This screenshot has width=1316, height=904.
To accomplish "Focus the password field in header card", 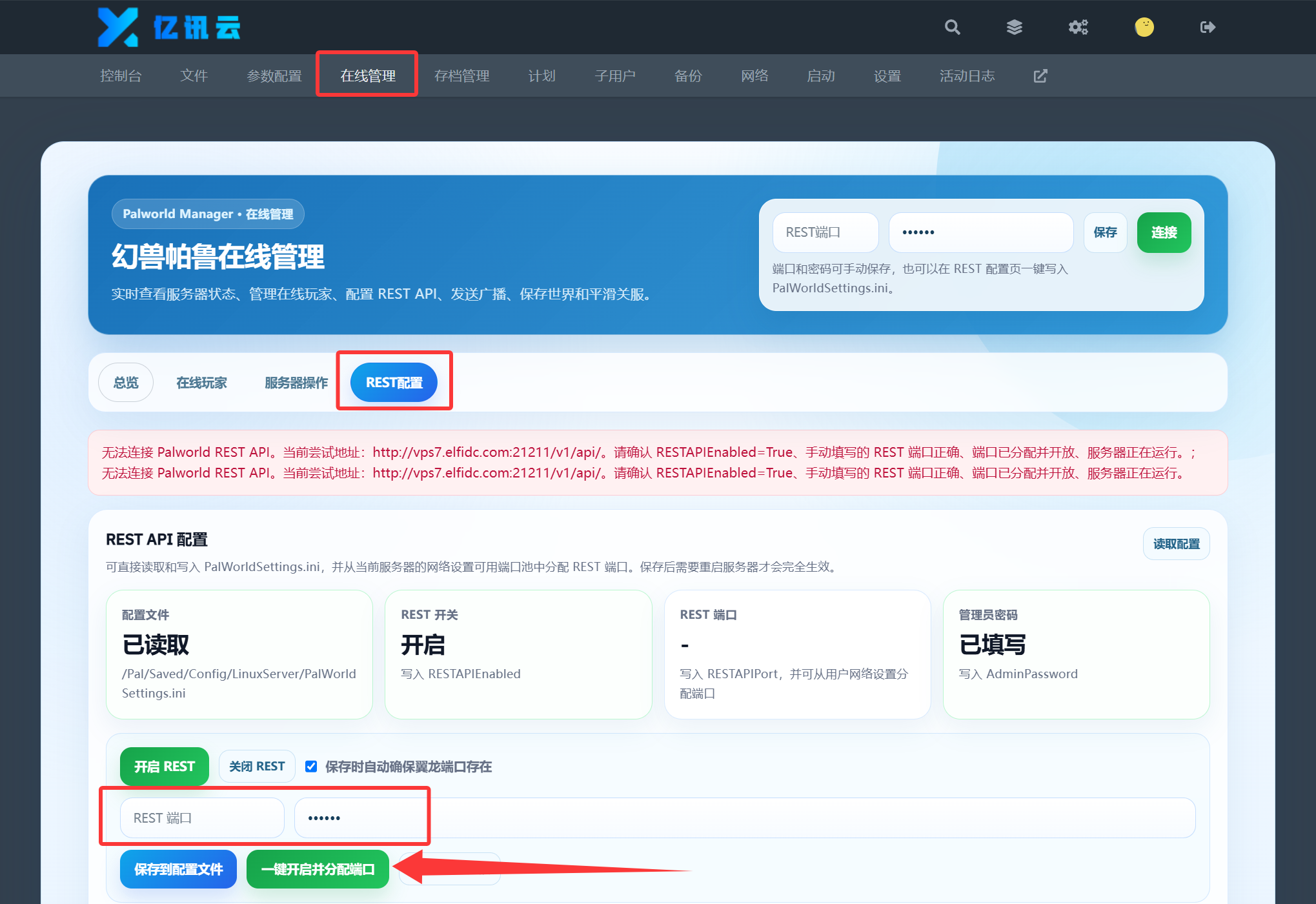I will pos(981,232).
